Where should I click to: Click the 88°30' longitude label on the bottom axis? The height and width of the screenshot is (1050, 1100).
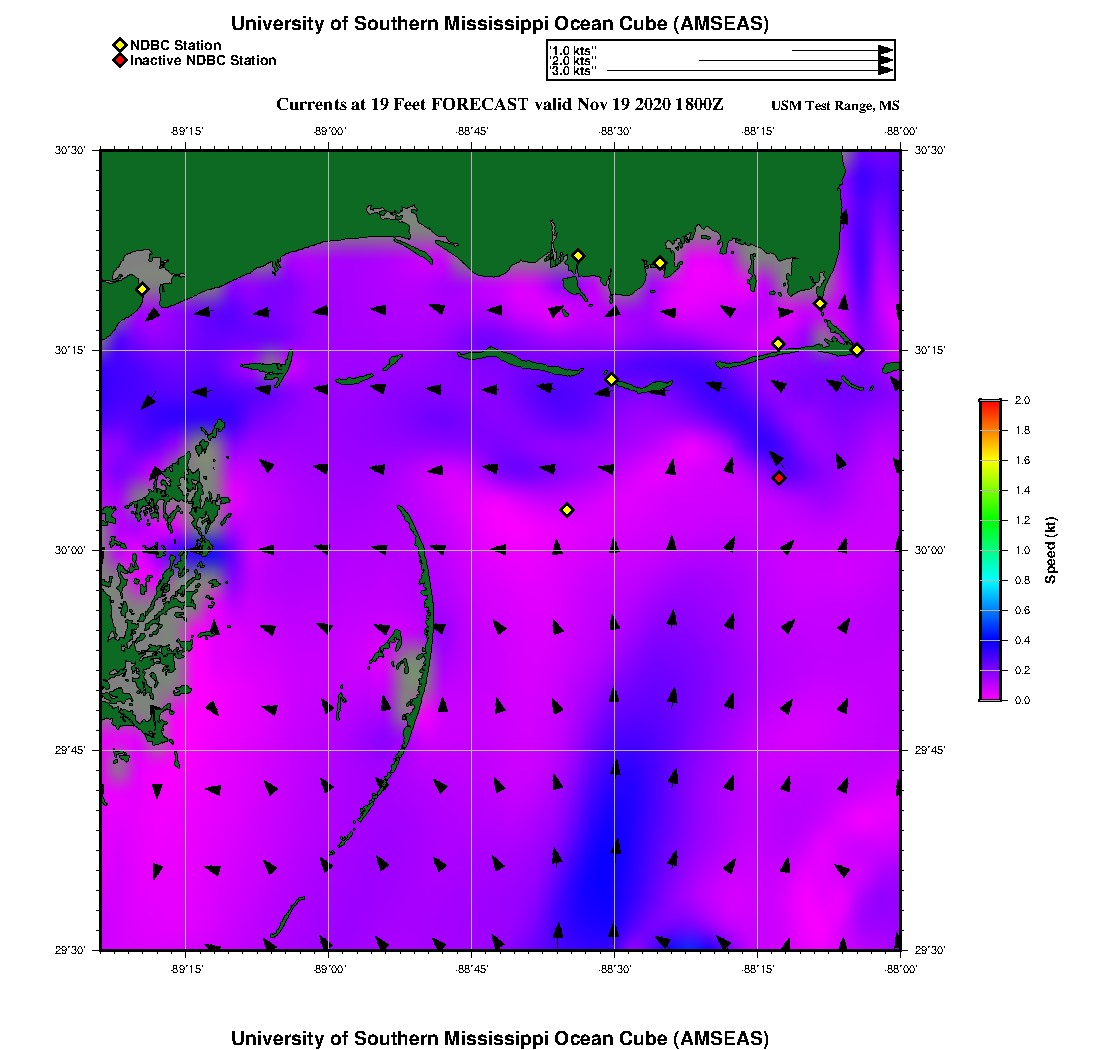click(x=614, y=969)
